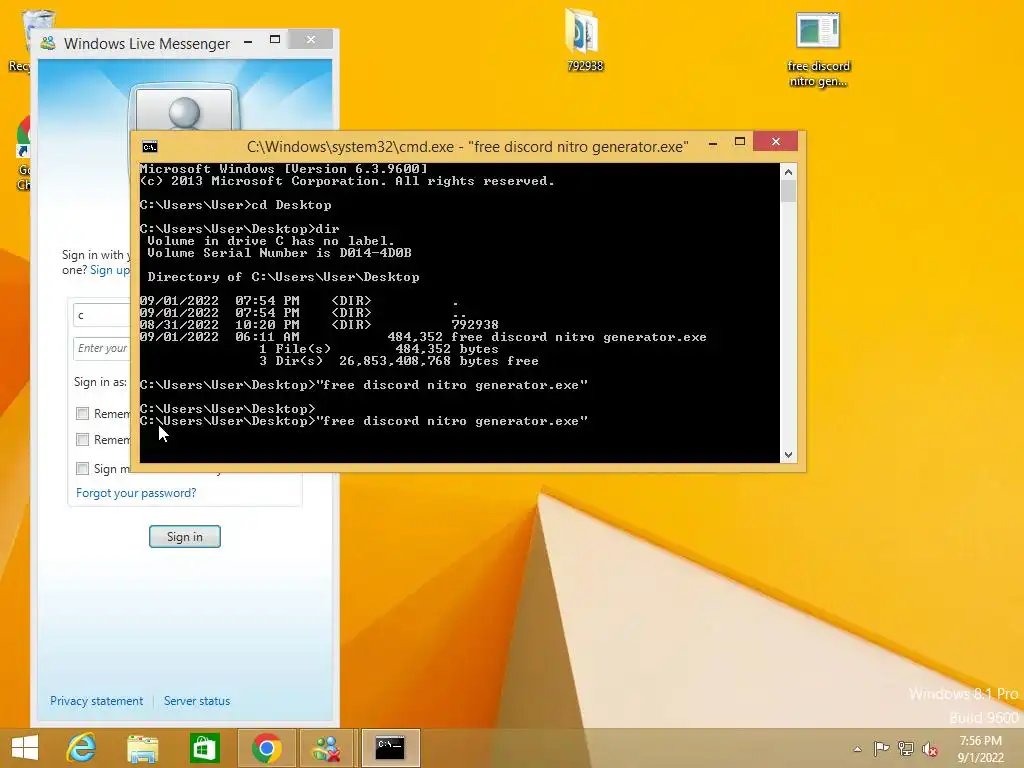The height and width of the screenshot is (768, 1024).
Task: Click the muted volume tray icon
Action: point(930,749)
